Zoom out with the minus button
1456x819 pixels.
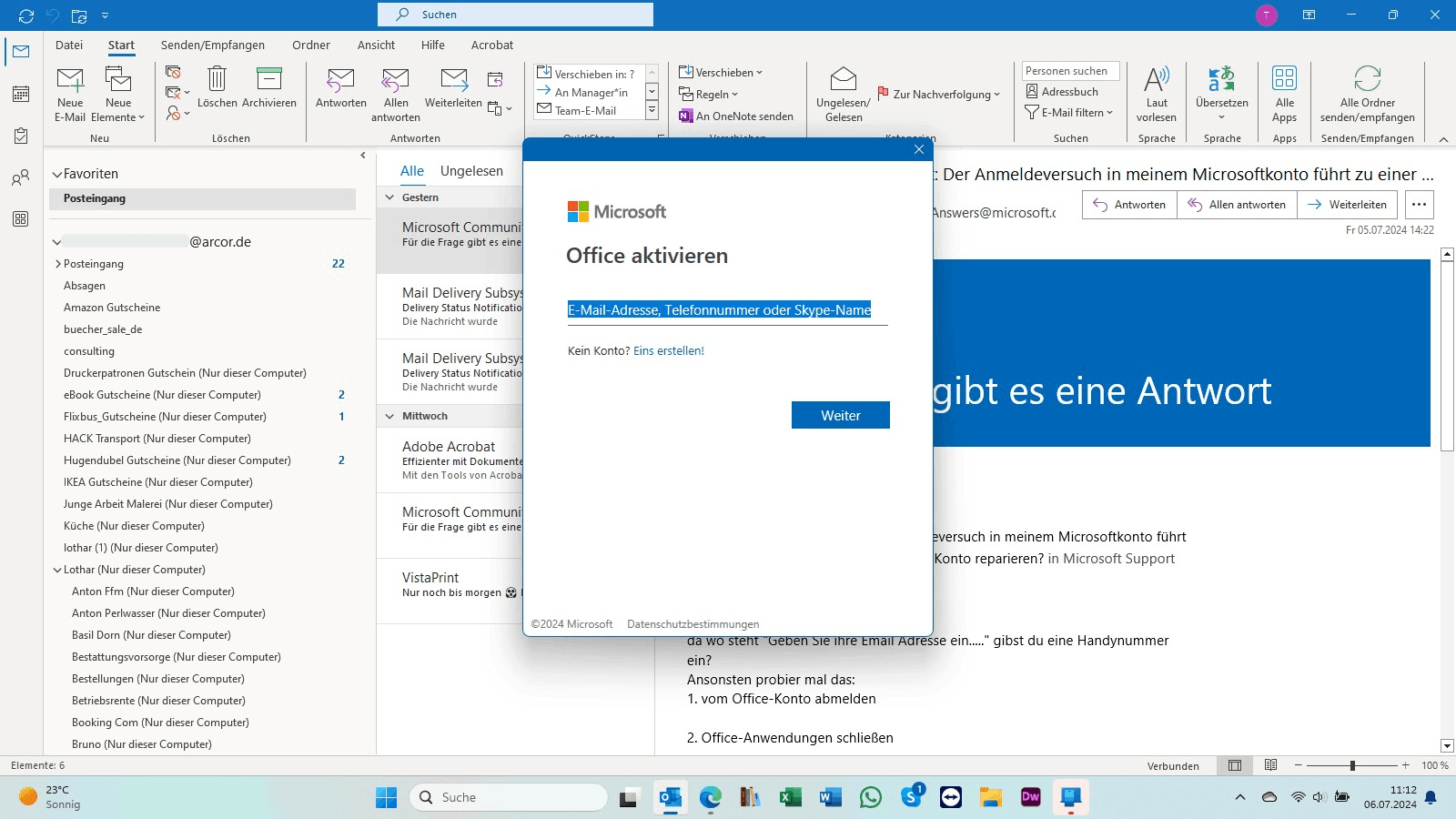(1299, 765)
